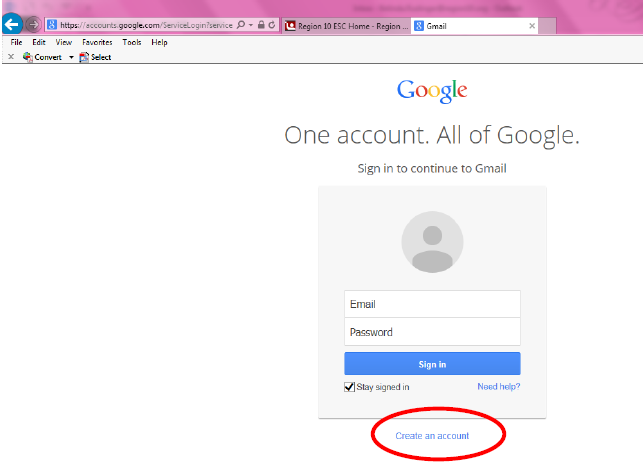Image resolution: width=643 pixels, height=469 pixels.
Task: Switch to Region 10 ESC Home tab
Action: [347, 26]
